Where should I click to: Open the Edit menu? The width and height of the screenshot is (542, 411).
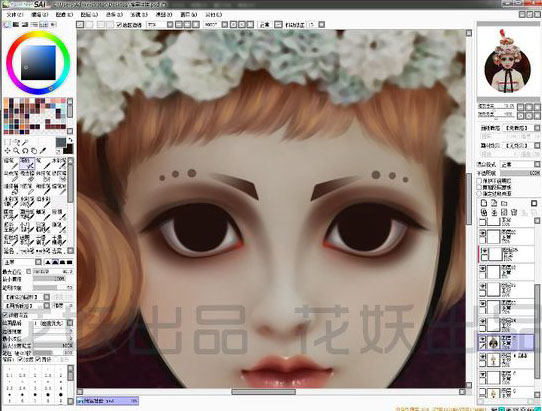click(x=39, y=15)
